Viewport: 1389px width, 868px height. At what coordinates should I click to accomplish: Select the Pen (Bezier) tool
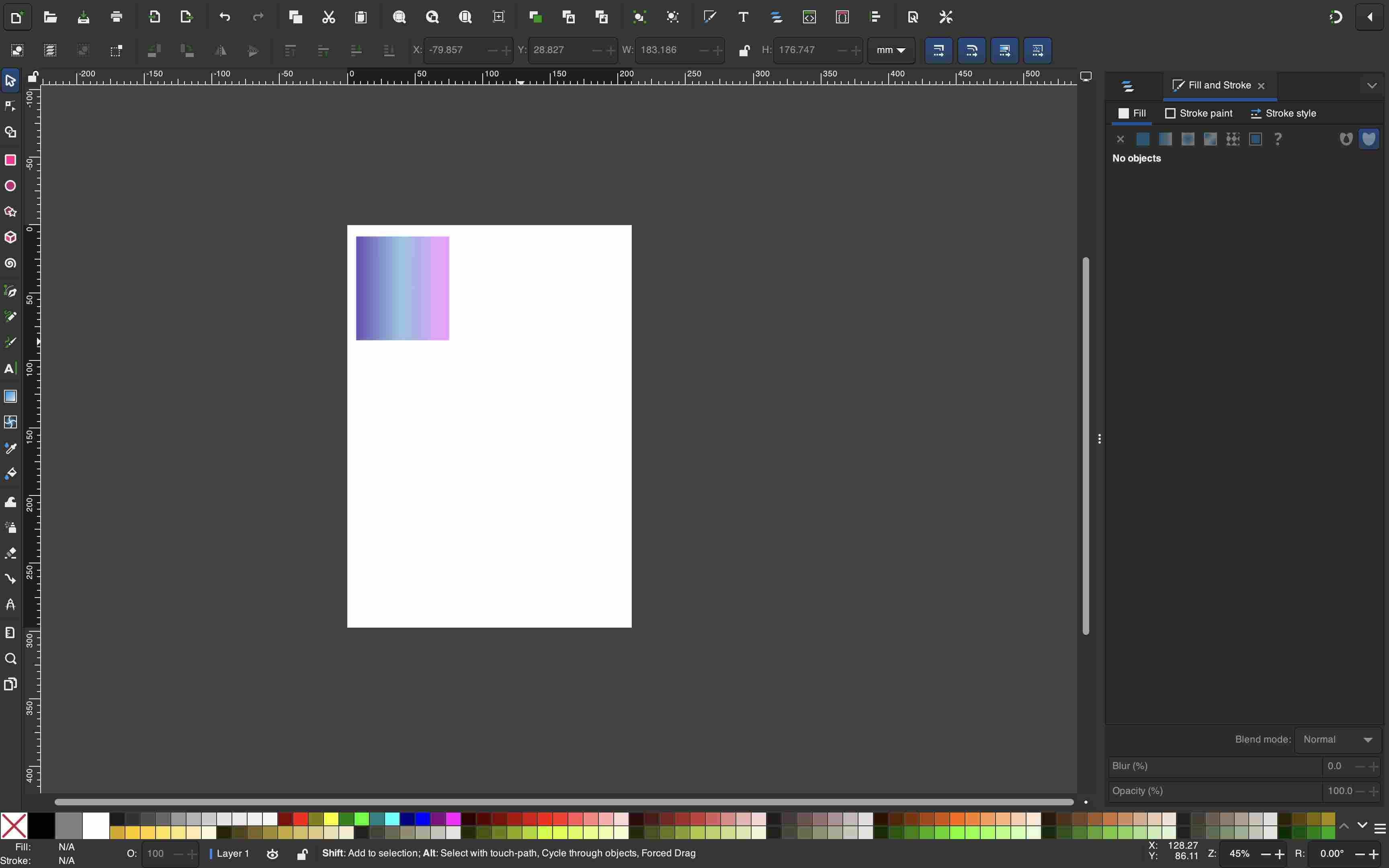[10, 292]
